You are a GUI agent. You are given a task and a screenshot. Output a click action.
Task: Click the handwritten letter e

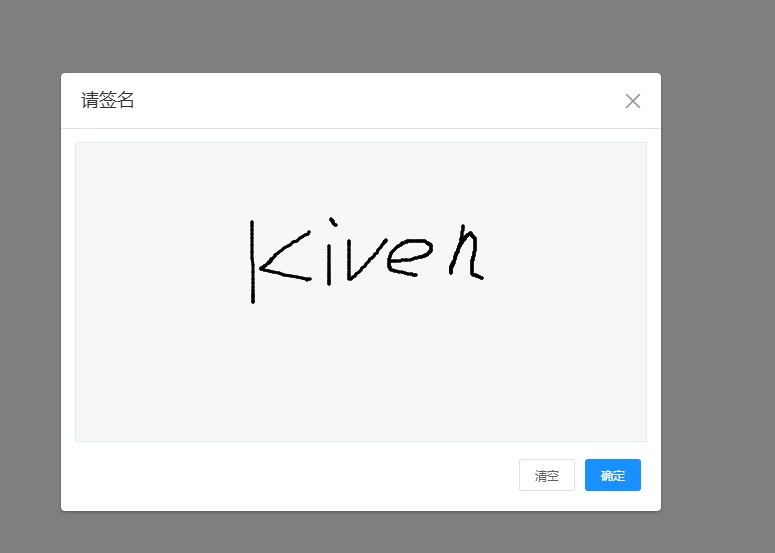coord(410,257)
